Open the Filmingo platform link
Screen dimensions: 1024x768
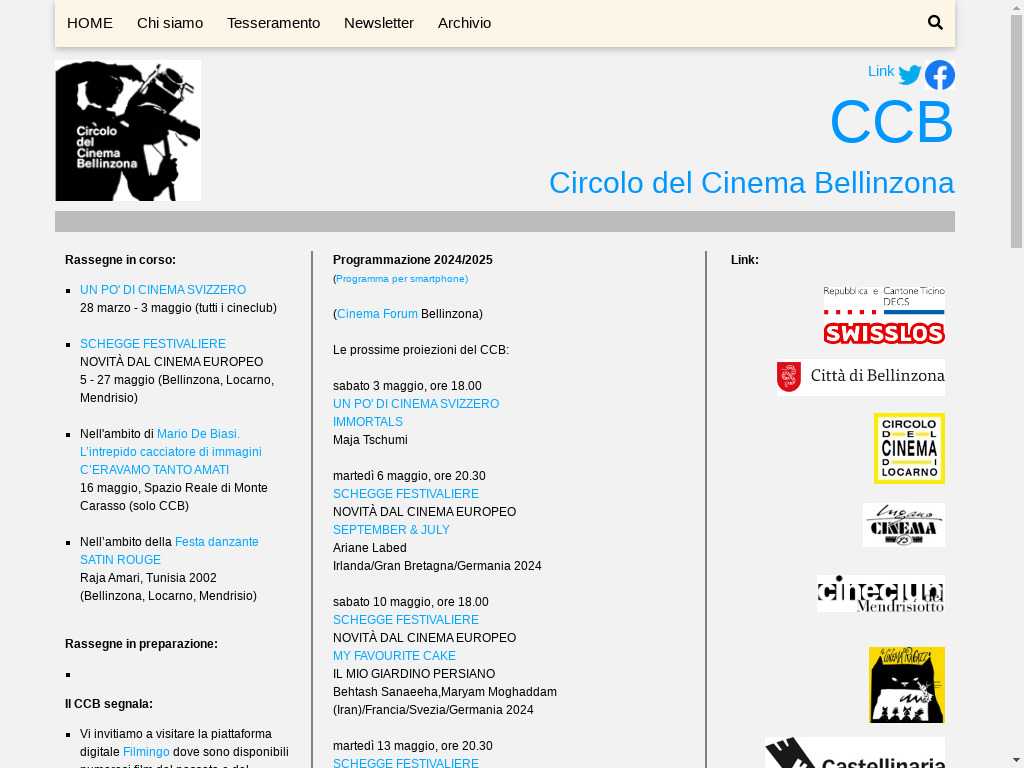146,752
